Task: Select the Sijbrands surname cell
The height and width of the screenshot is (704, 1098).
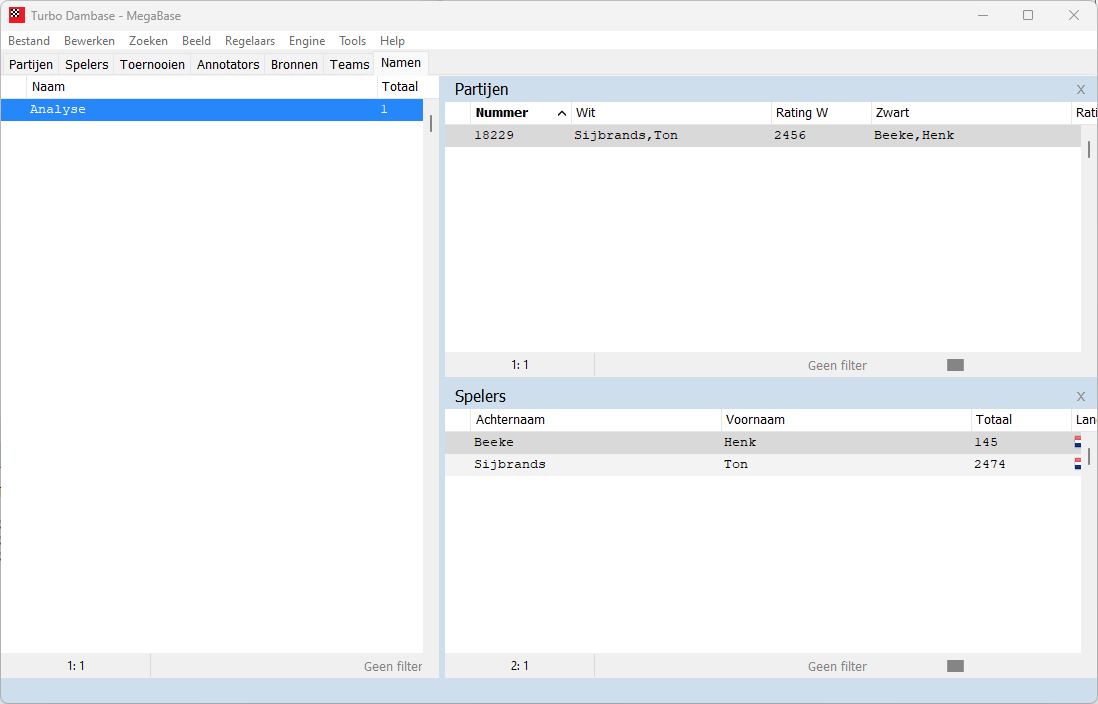Action: click(510, 464)
